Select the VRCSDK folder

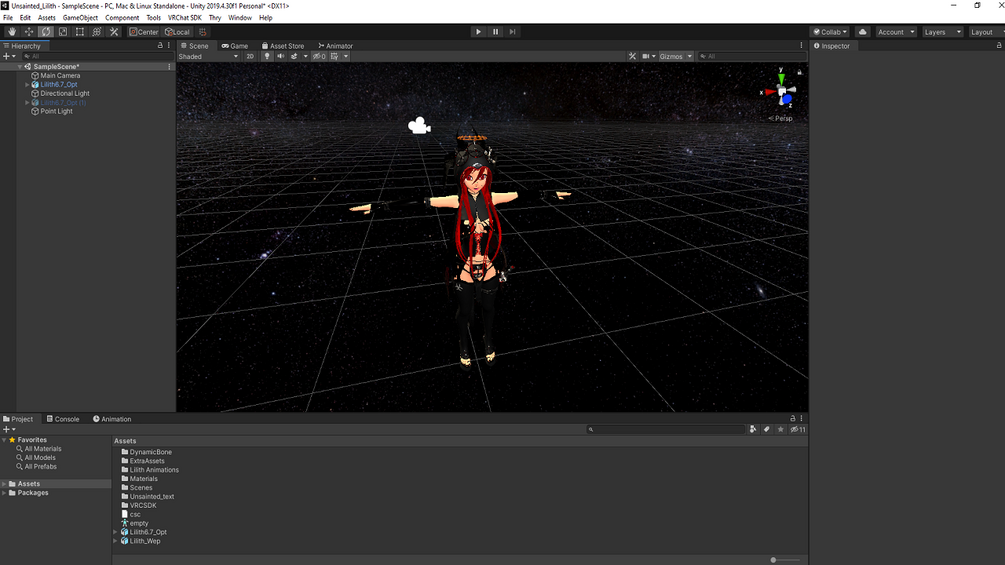(143, 505)
